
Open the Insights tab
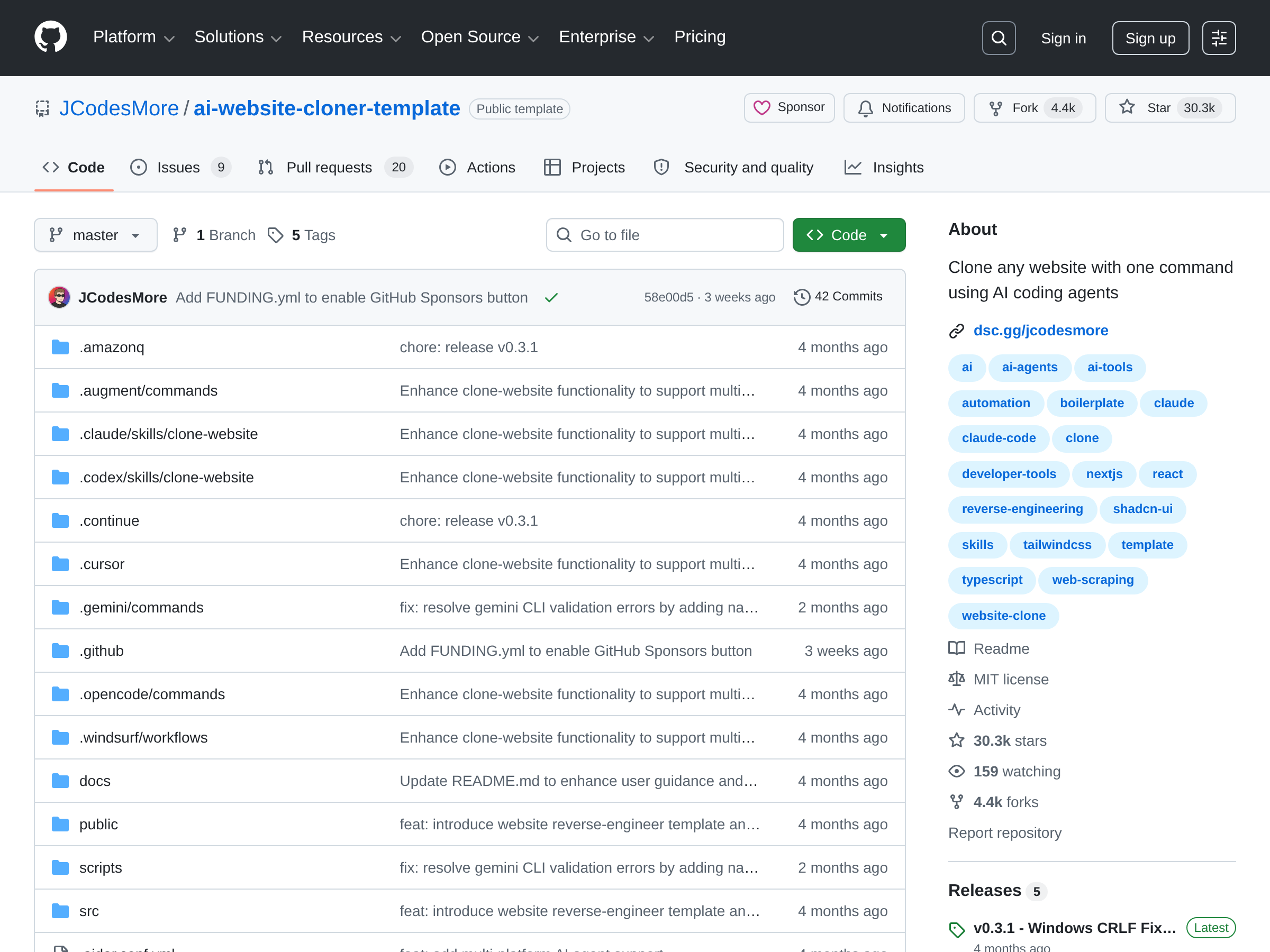tap(884, 168)
